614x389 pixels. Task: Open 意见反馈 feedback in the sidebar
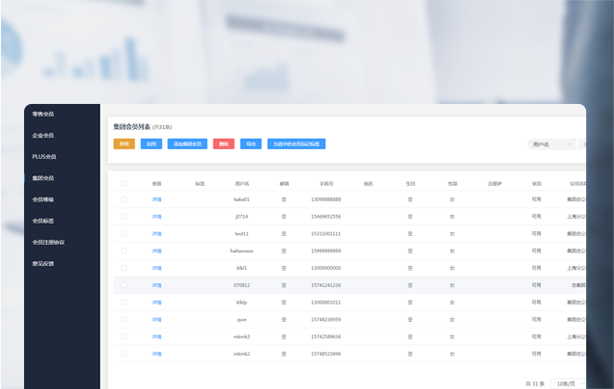pyautogui.click(x=43, y=263)
